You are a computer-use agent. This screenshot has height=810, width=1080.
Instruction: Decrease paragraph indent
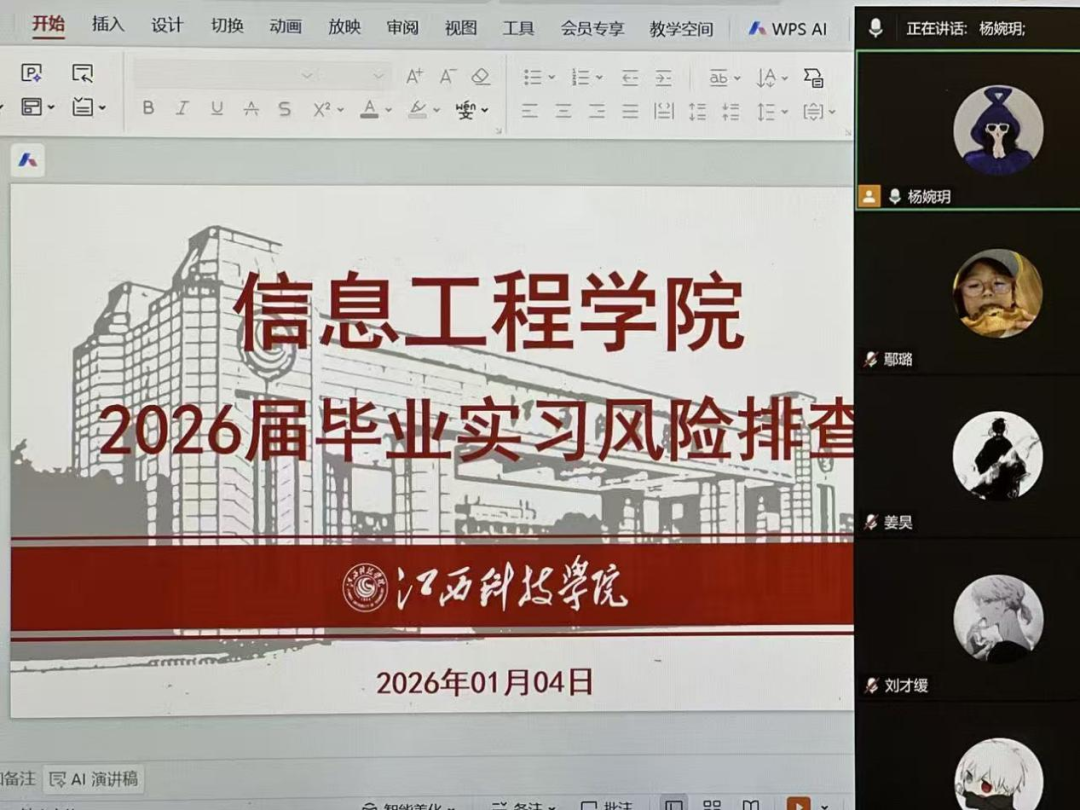[630, 78]
